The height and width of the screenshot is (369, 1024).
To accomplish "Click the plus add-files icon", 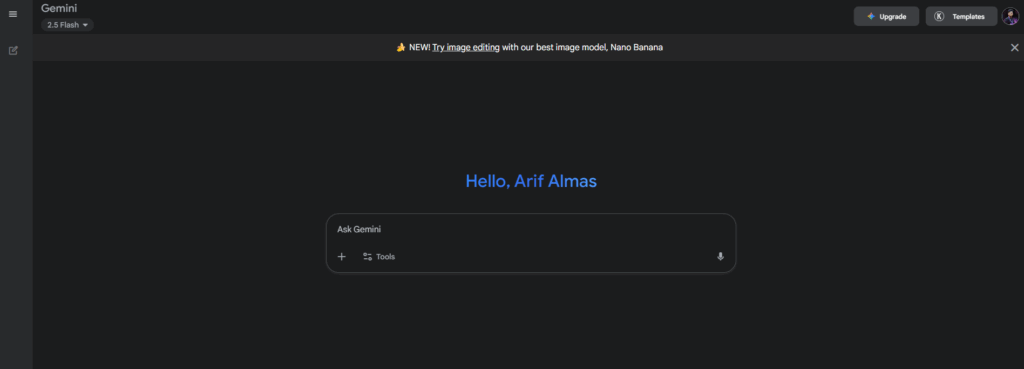I will pos(342,257).
